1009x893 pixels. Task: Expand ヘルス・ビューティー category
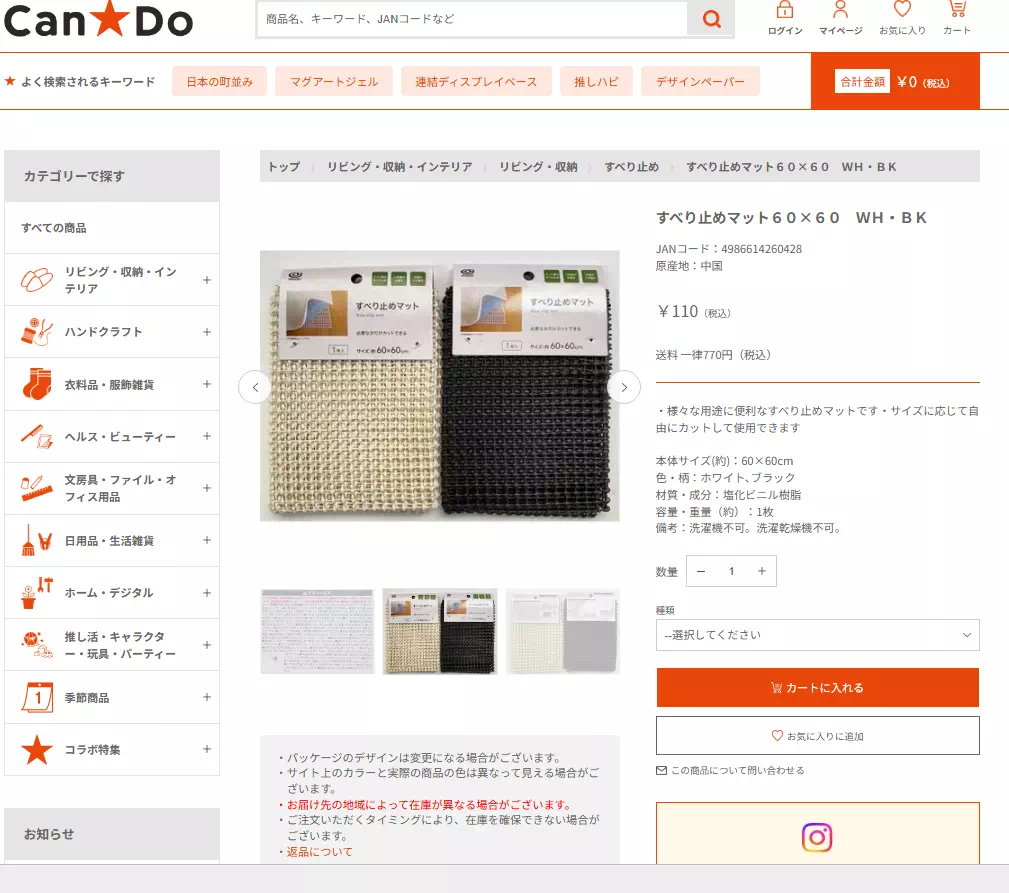(x=207, y=436)
